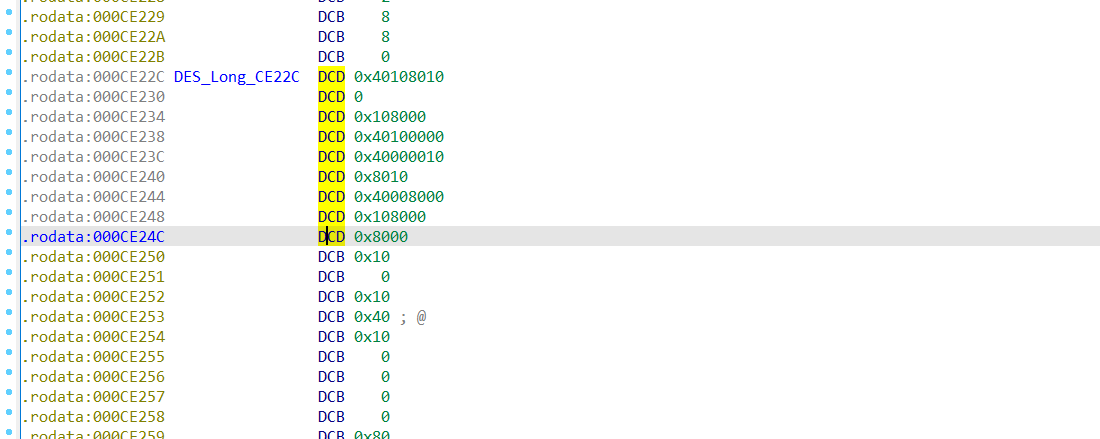The height and width of the screenshot is (439, 1100).
Task: Click the DCB mnemonic on row 000CE250
Action: 331,257
